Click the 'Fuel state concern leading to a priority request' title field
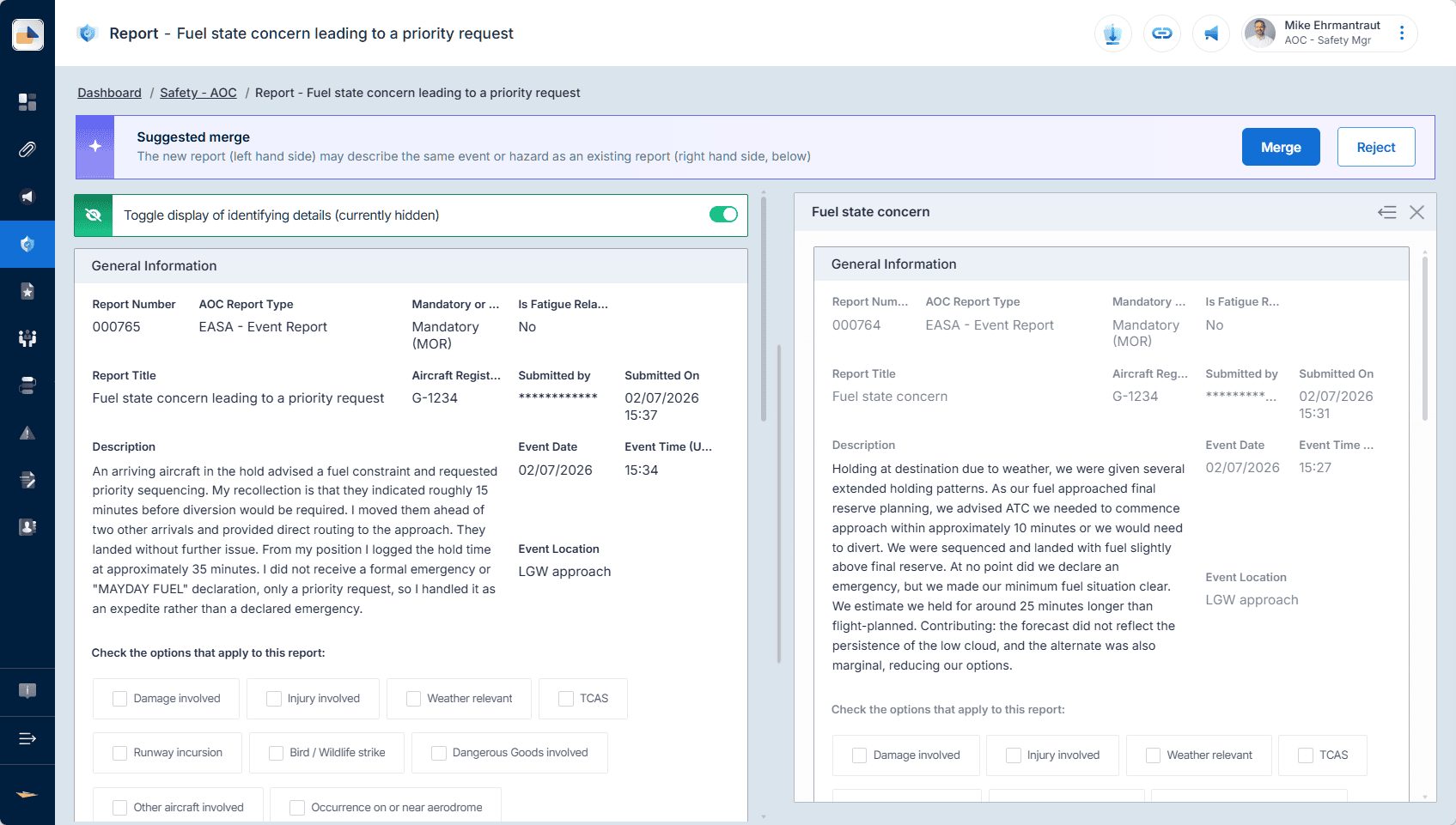Viewport: 1456px width, 825px height. click(238, 398)
